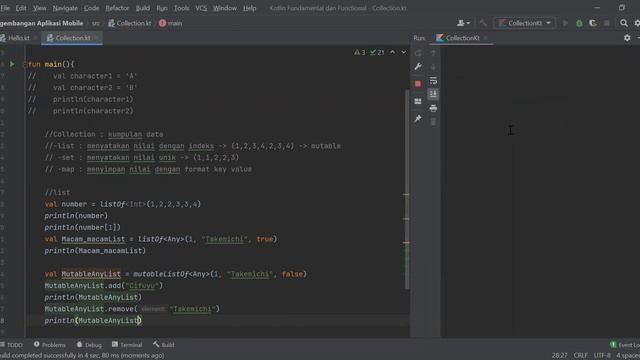Click the println(MutableAnyList) line at the end

(93, 320)
